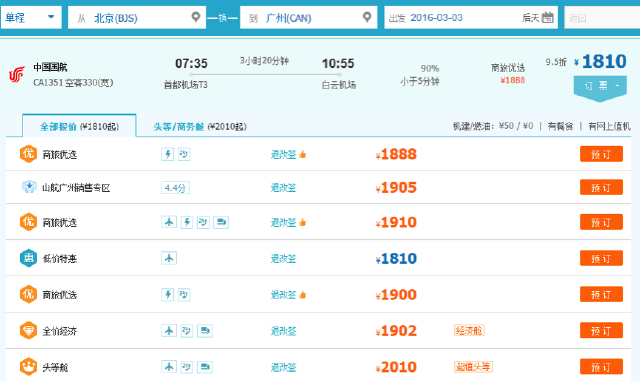Image resolution: width=640 pixels, height=381 pixels.
Task: Click the lightning icon in the ¥1900 row
Action: pyautogui.click(x=167, y=294)
